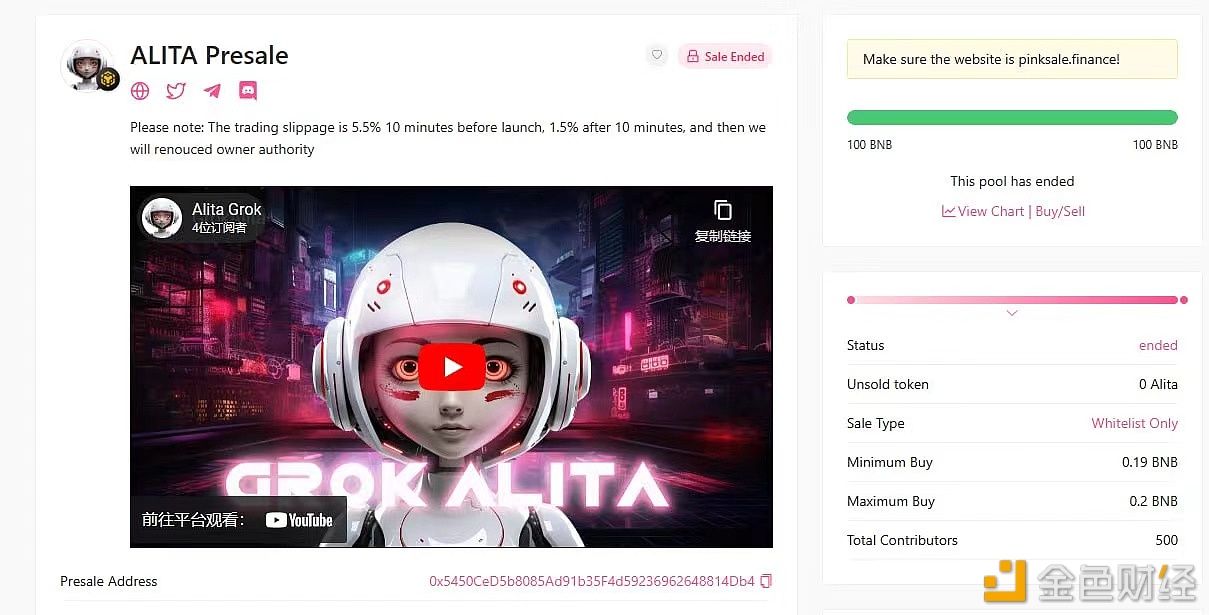Image resolution: width=1209 pixels, height=615 pixels.
Task: Click the '4位订阅者' subscriber count
Action: [219, 228]
